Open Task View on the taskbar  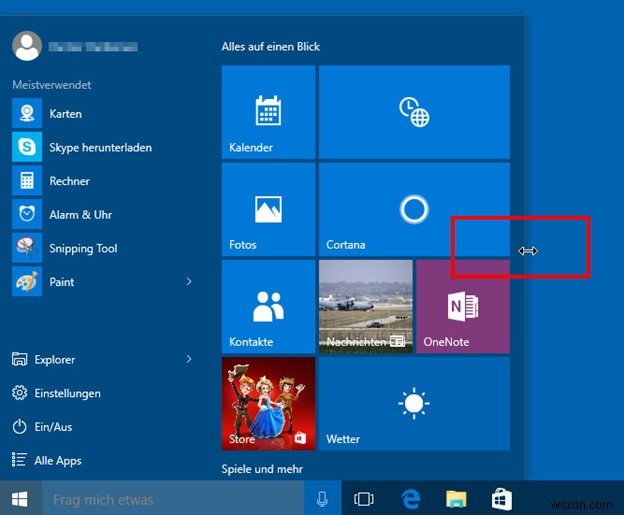363,499
